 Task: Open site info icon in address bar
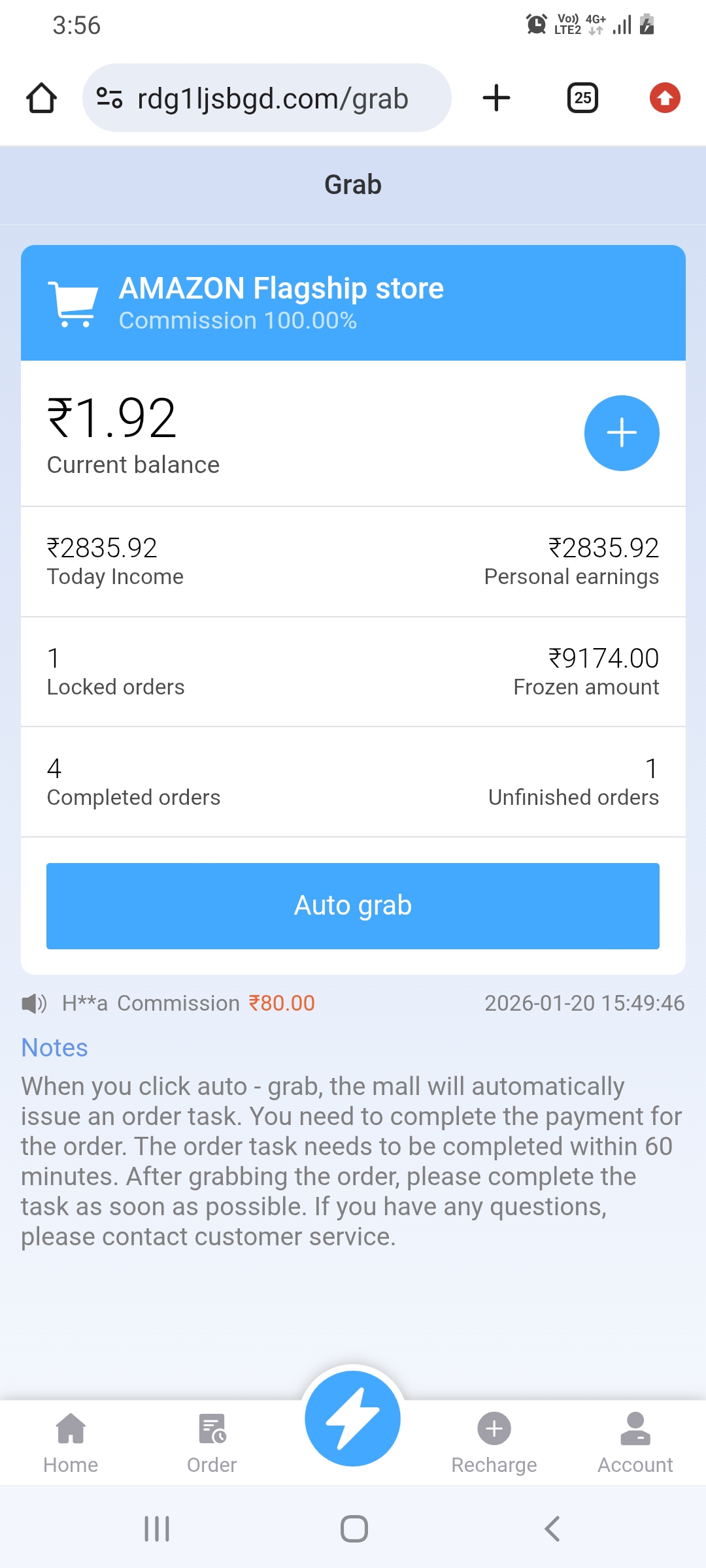click(x=109, y=98)
